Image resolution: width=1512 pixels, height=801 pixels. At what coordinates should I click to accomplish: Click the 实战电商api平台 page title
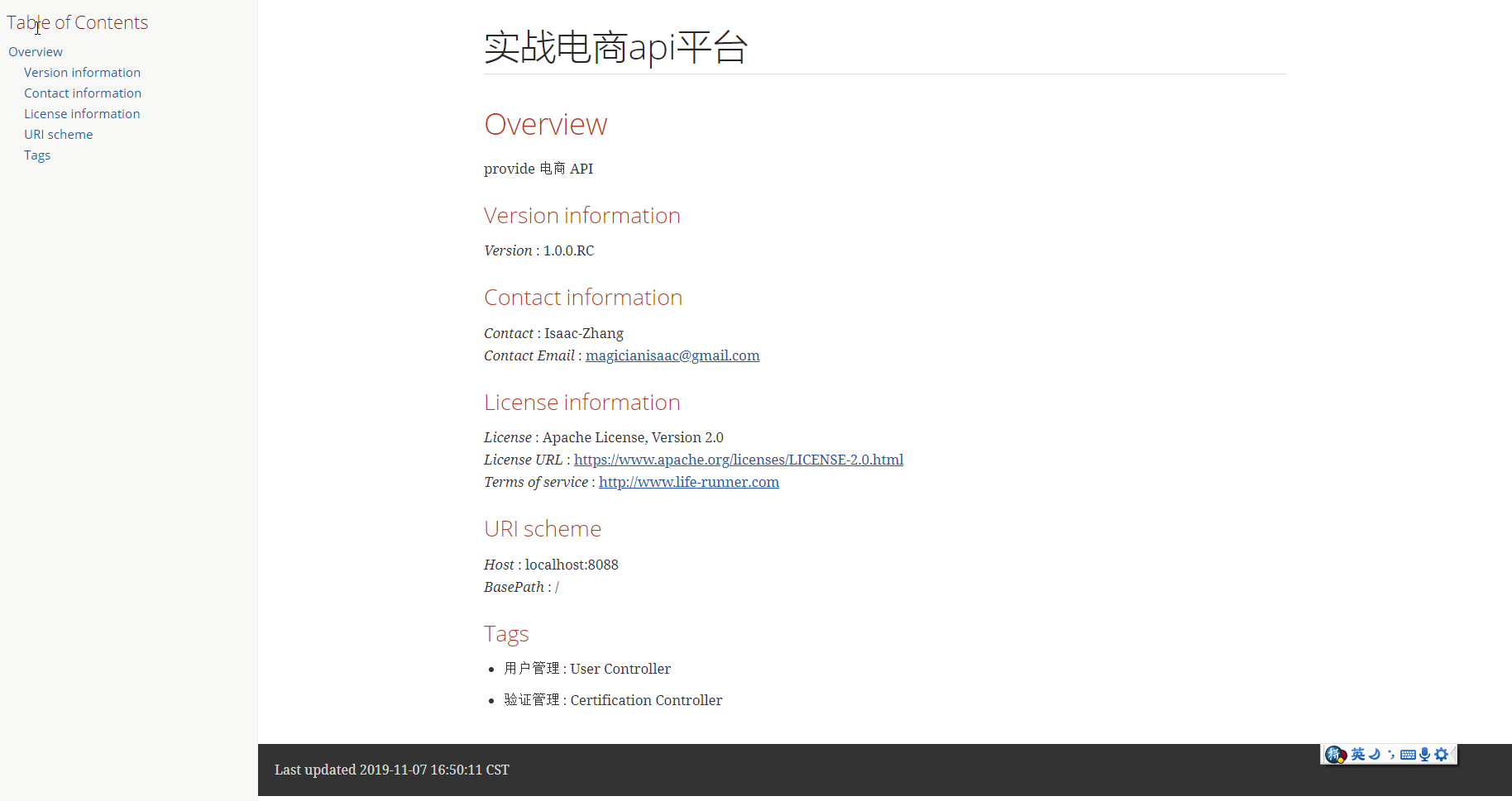pyautogui.click(x=615, y=47)
